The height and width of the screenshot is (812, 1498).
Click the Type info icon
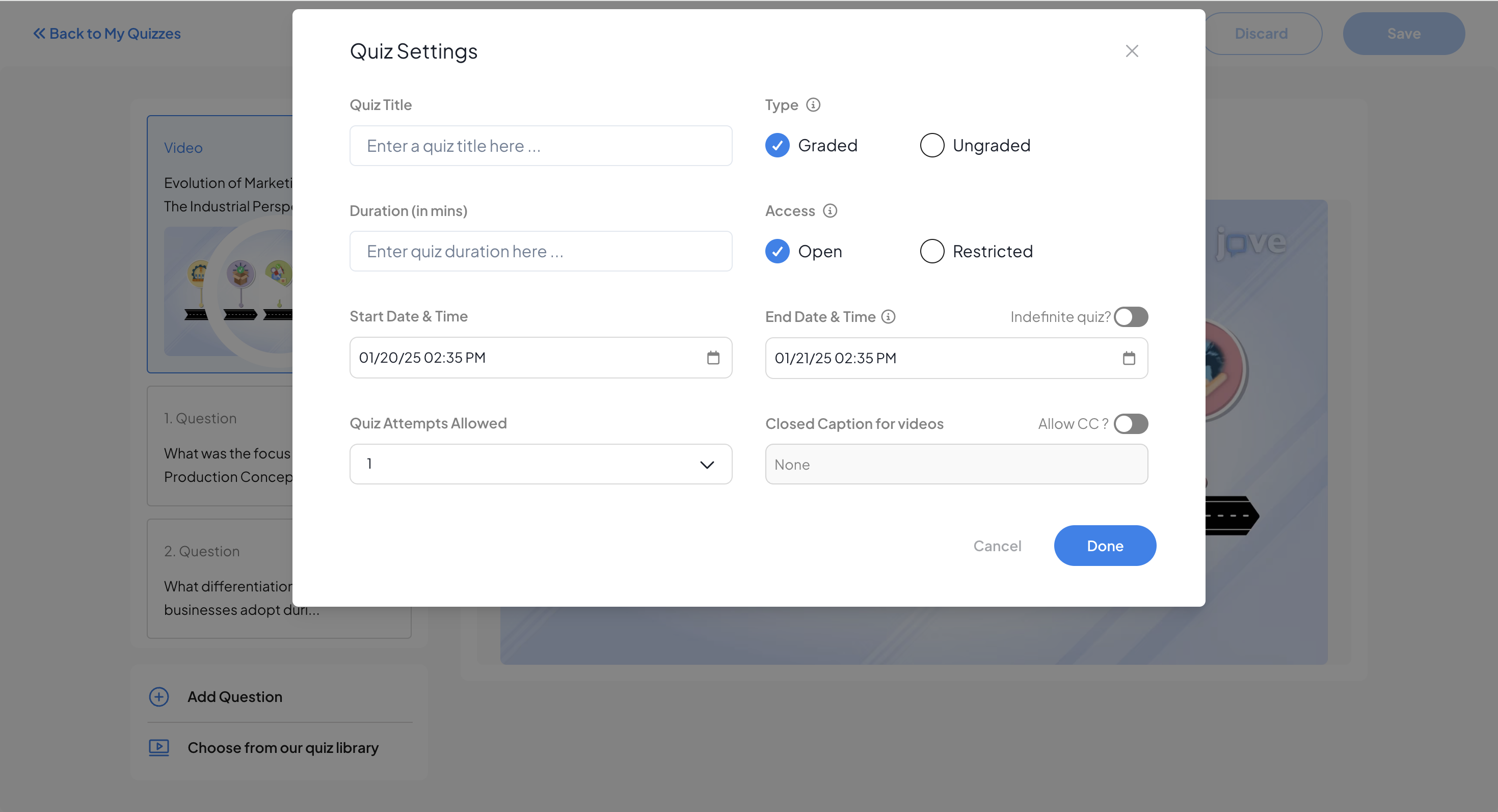[x=813, y=104]
